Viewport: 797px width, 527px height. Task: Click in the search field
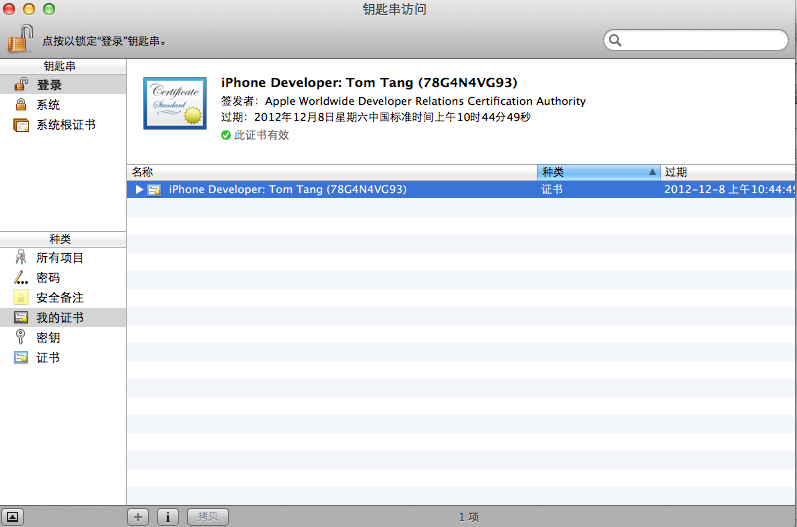(696, 40)
